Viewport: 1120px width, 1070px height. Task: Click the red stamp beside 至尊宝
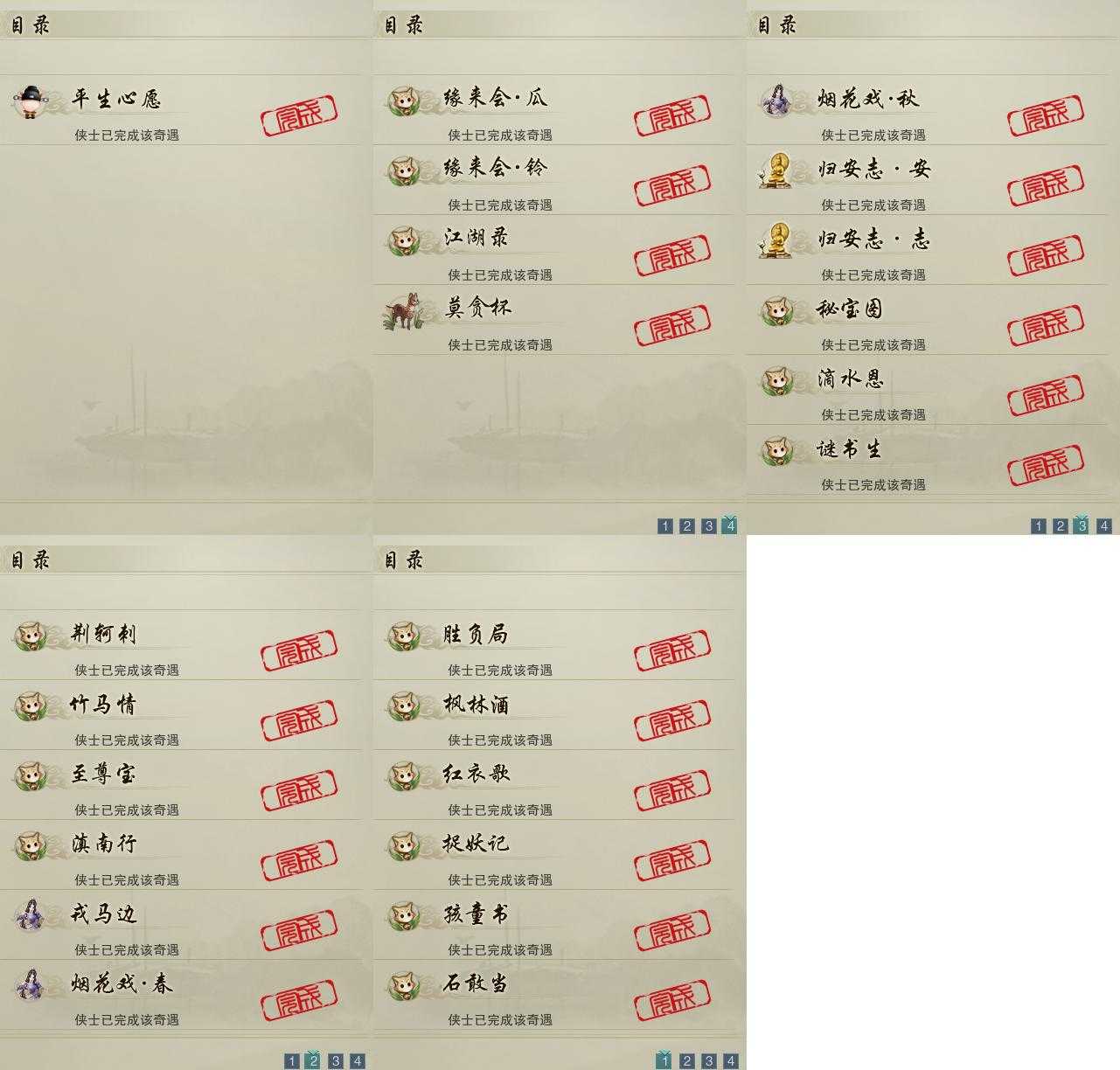tap(299, 791)
